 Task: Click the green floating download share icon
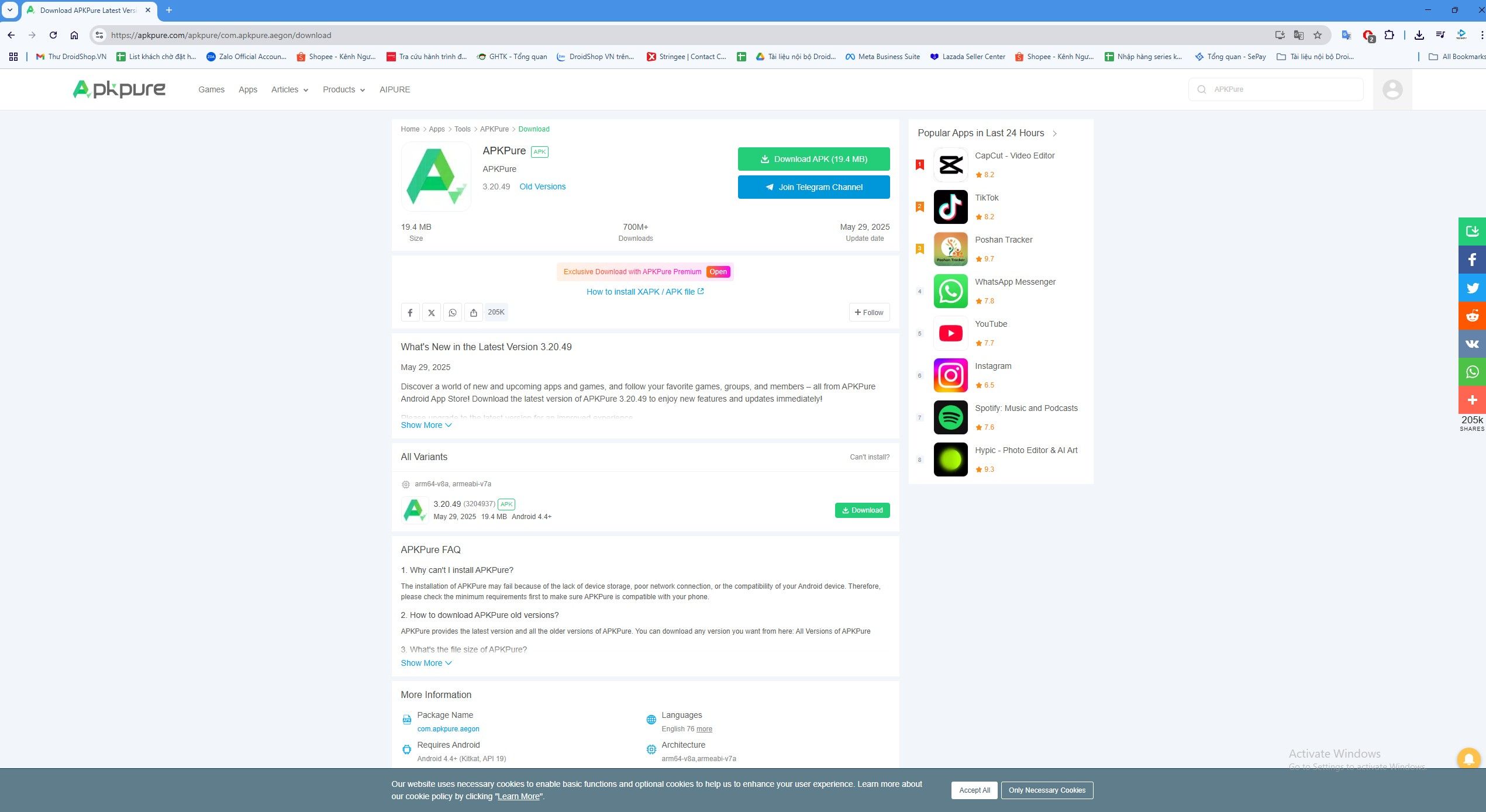point(1472,231)
